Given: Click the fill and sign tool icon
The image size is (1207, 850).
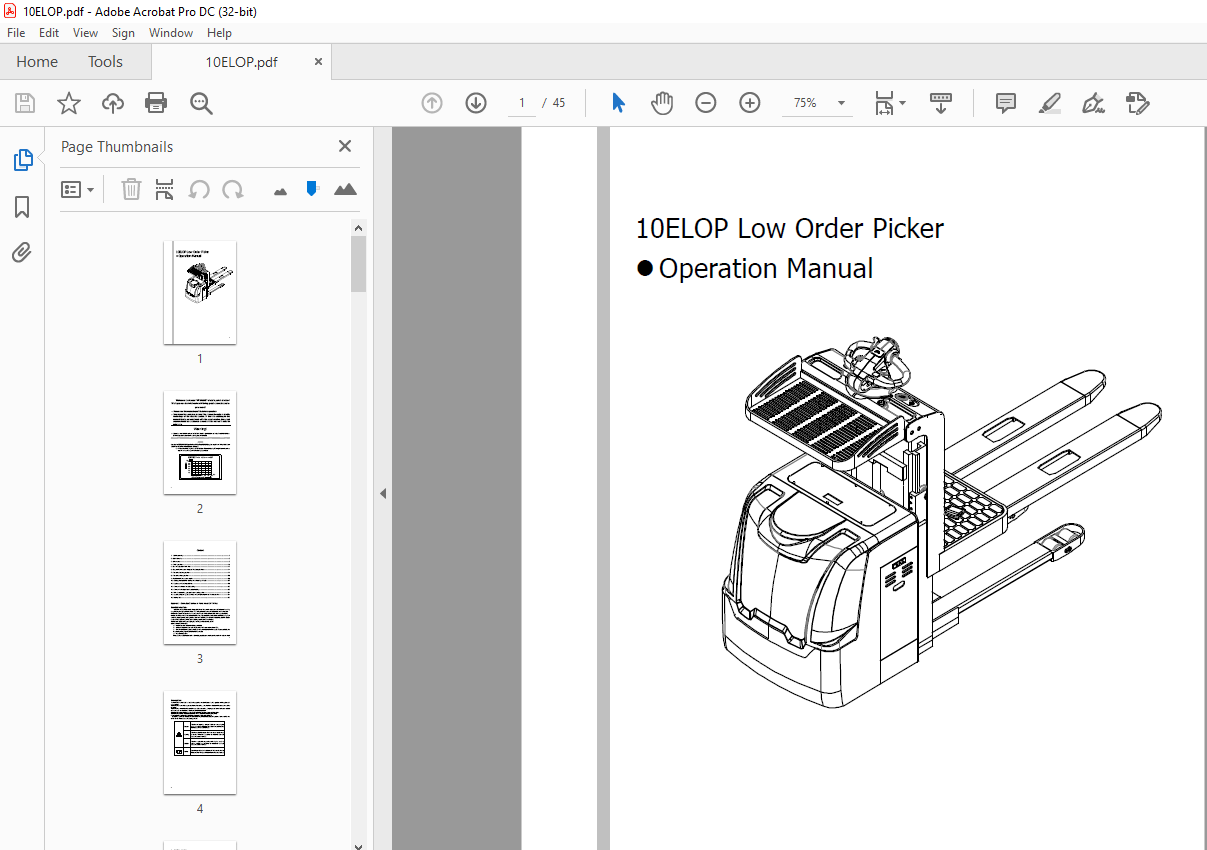Looking at the screenshot, I should point(1137,103).
